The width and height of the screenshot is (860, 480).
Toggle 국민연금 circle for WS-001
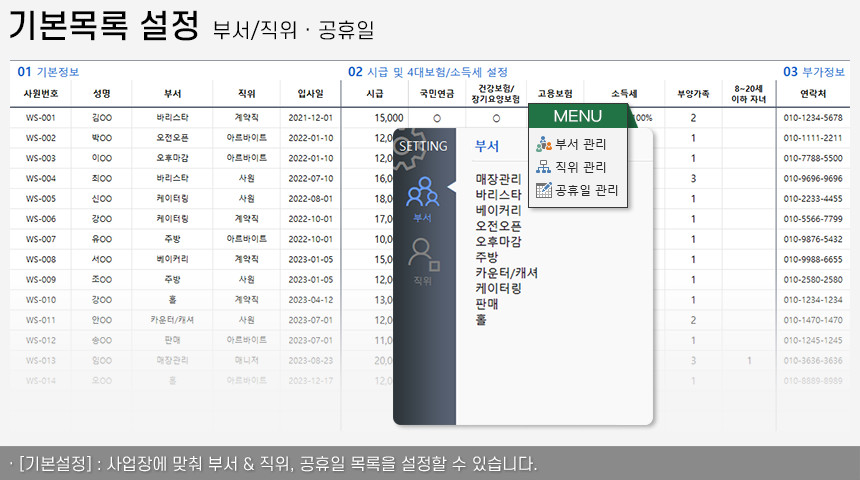tap(437, 118)
